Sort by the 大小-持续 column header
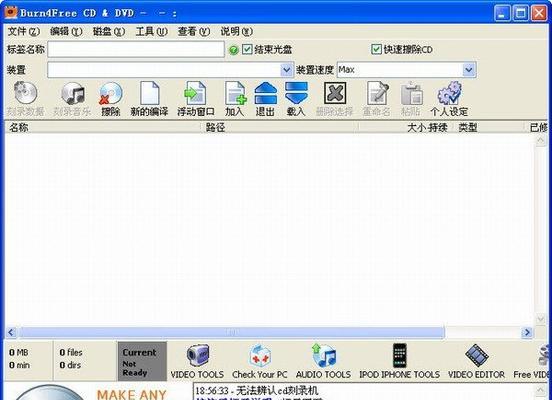 [x=406, y=127]
